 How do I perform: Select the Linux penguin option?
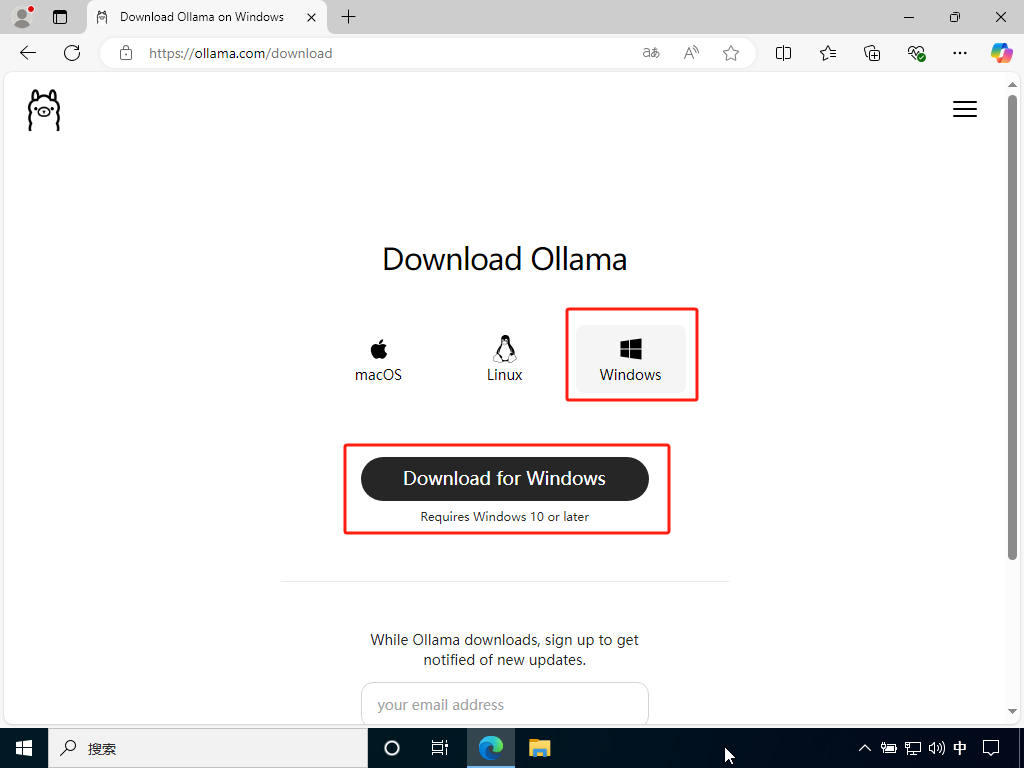pyautogui.click(x=504, y=360)
